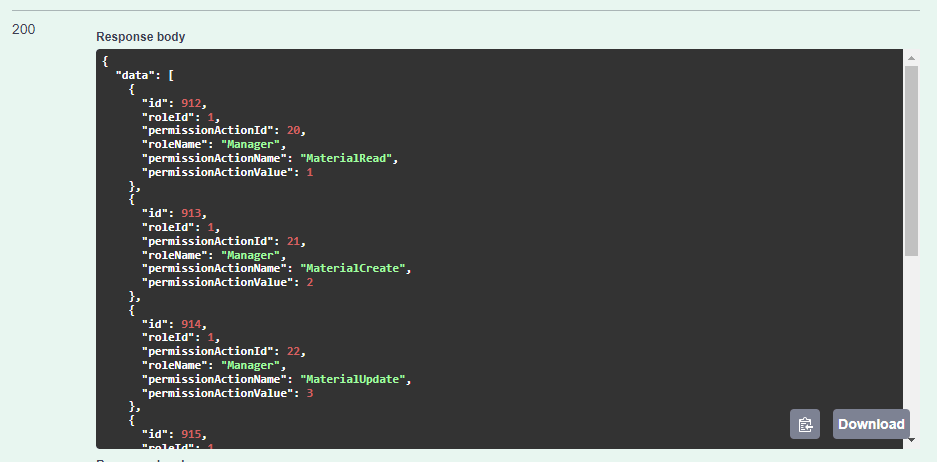This screenshot has height=462, width=937.
Task: Click the "MaterialRead" string value
Action: point(346,158)
